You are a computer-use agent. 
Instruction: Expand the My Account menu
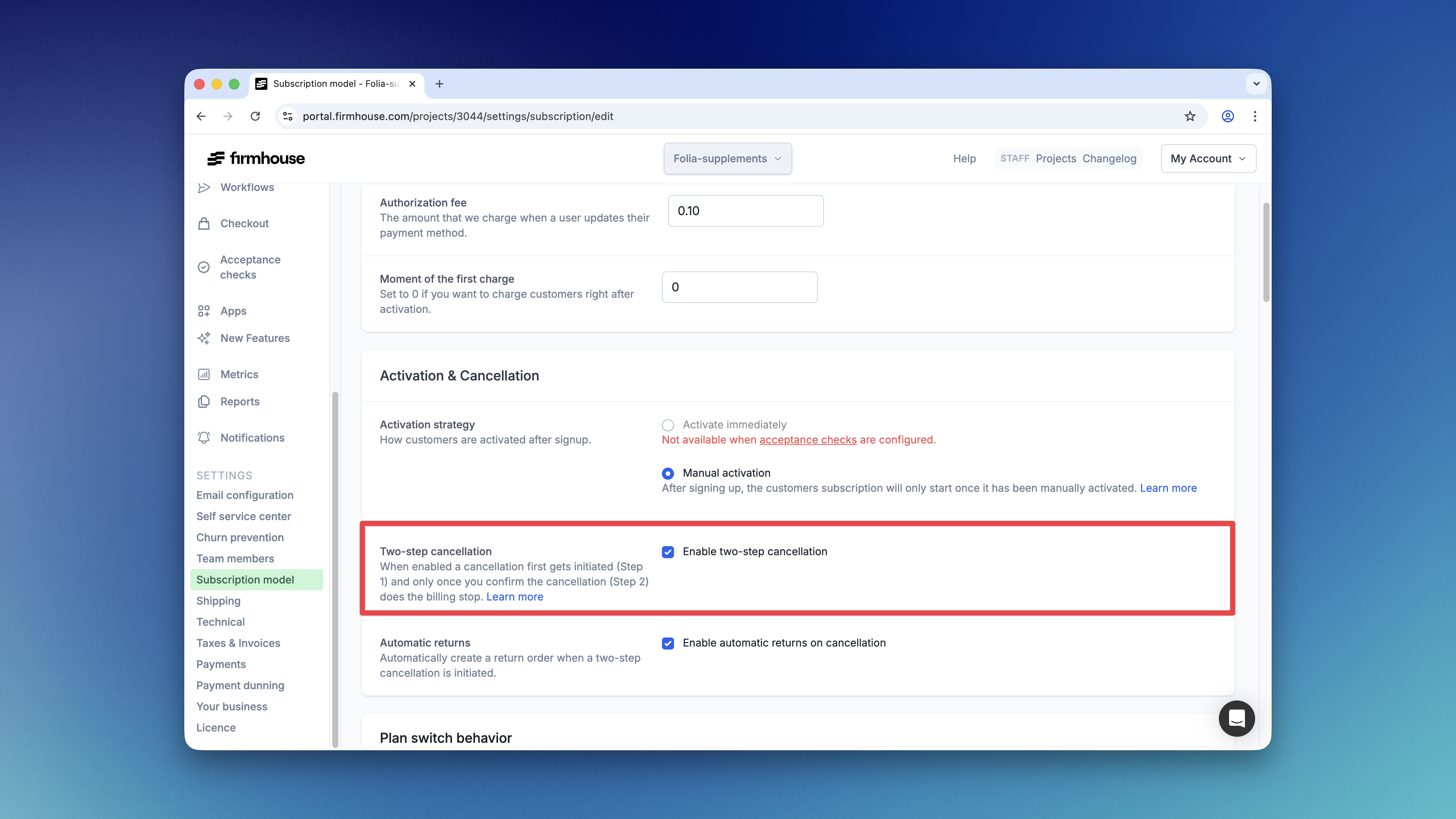click(1208, 159)
